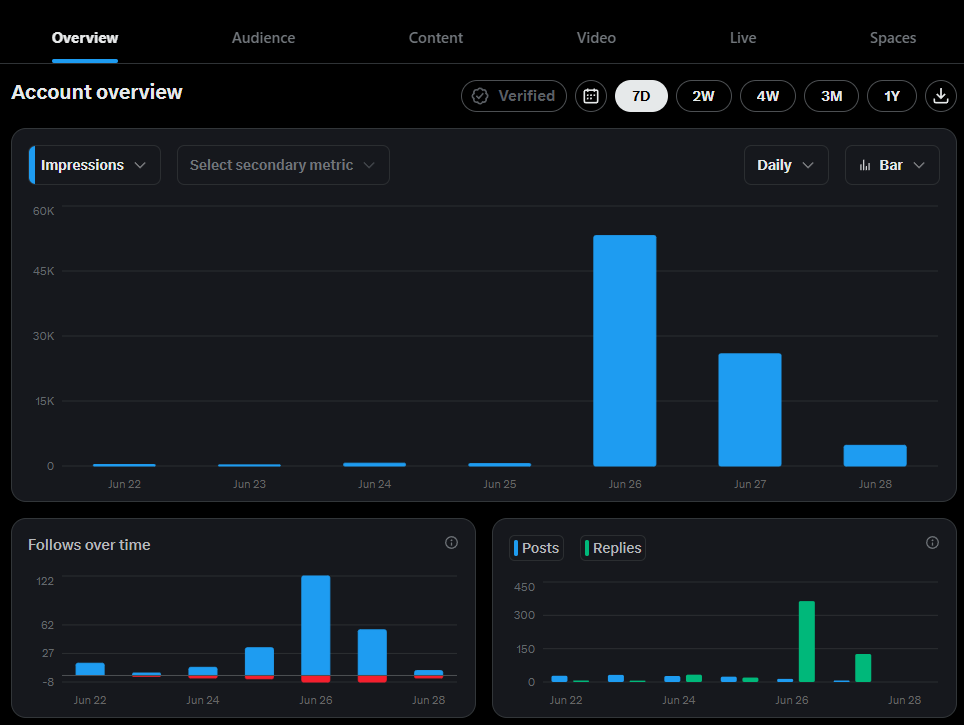The height and width of the screenshot is (725, 964).
Task: Select the 7D time range
Action: [641, 96]
